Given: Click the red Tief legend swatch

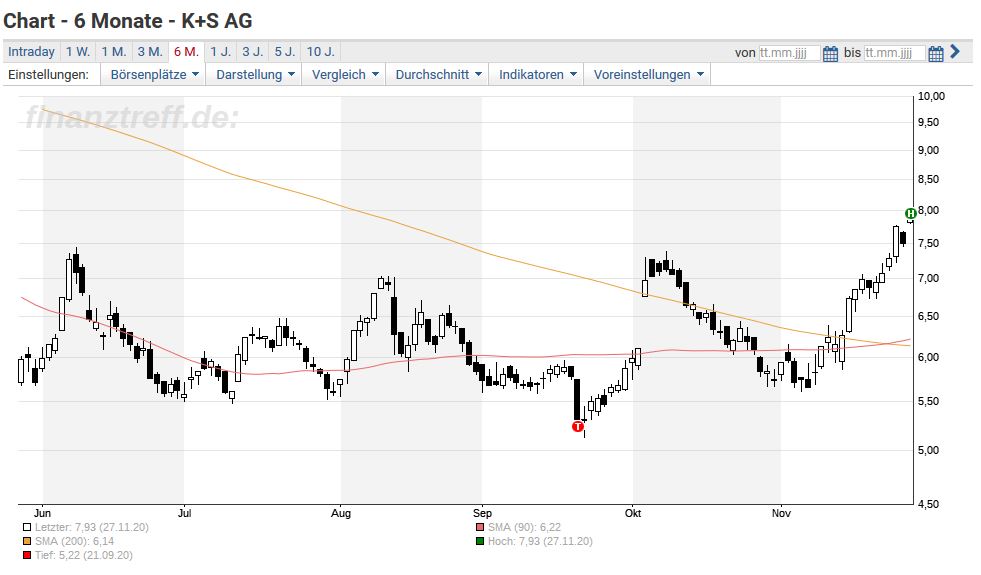Looking at the screenshot, I should pyautogui.click(x=26, y=555).
